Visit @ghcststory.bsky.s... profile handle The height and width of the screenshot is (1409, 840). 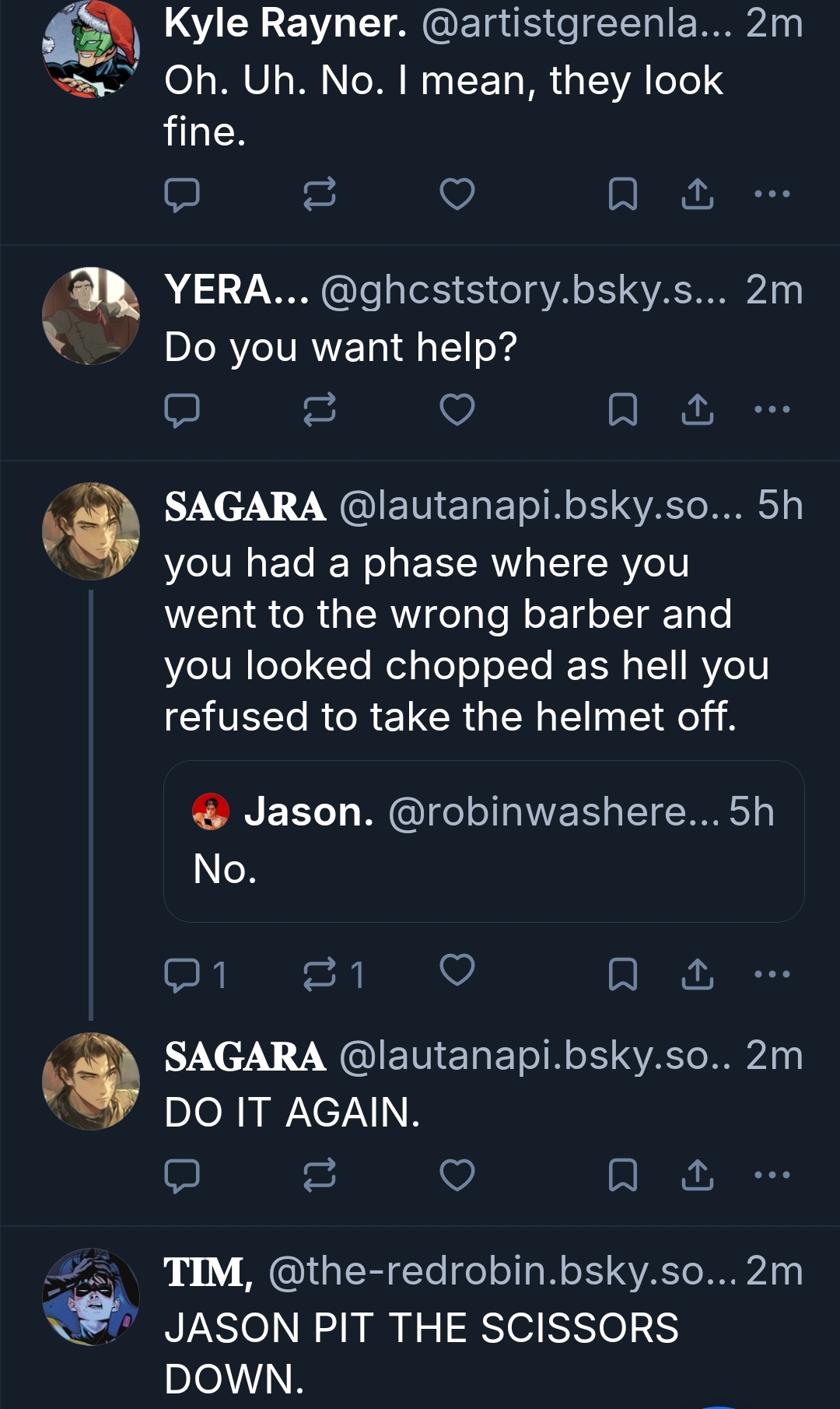pos(523,290)
